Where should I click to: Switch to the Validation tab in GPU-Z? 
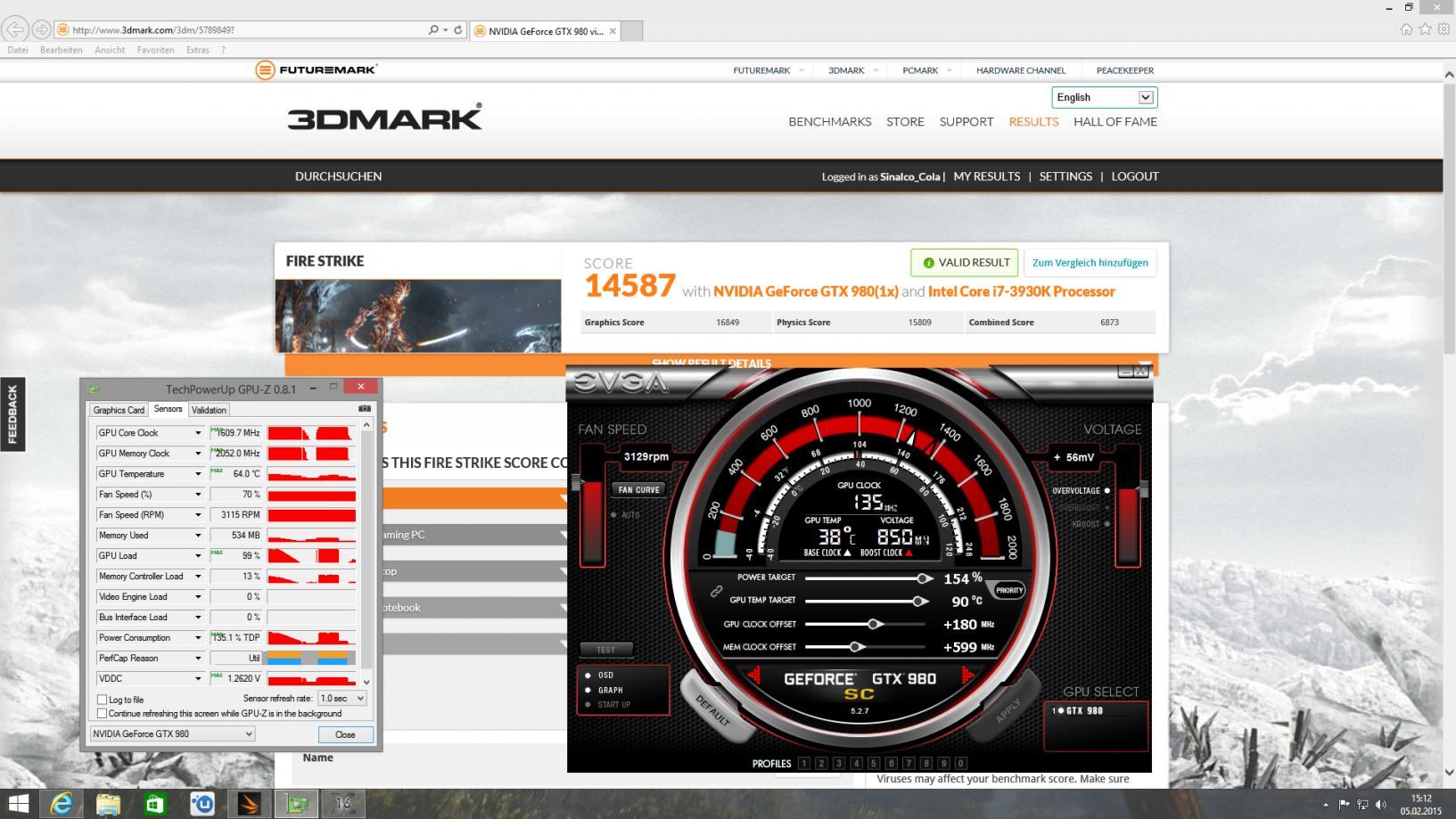point(209,410)
